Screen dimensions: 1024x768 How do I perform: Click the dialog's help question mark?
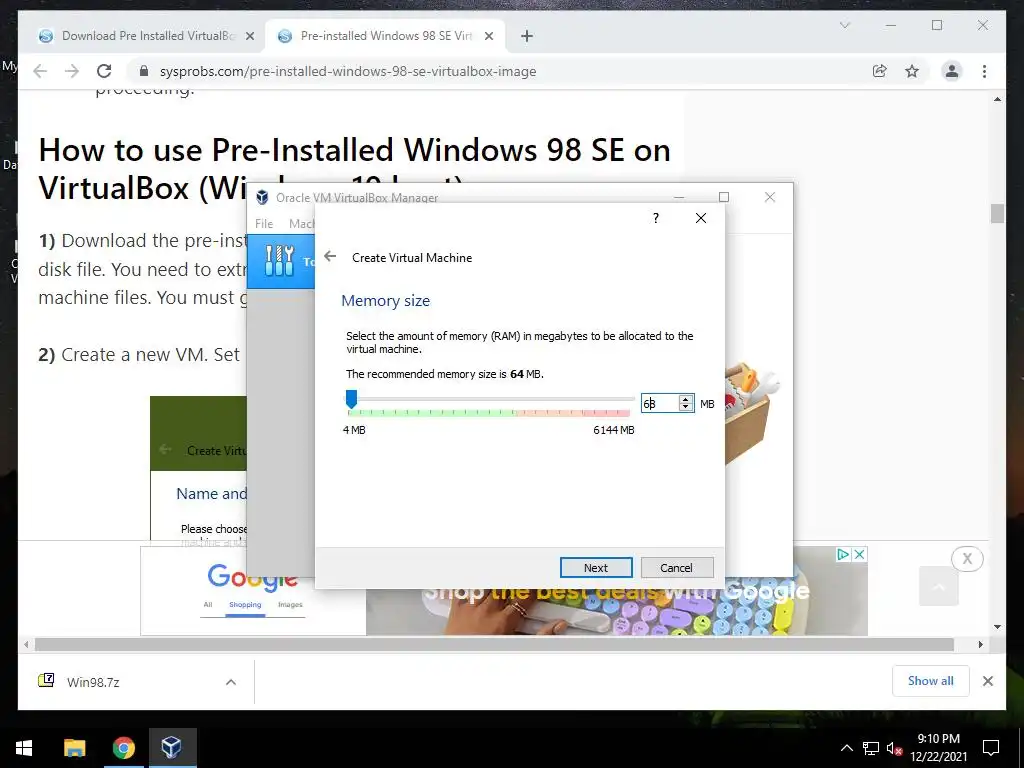[x=656, y=218]
